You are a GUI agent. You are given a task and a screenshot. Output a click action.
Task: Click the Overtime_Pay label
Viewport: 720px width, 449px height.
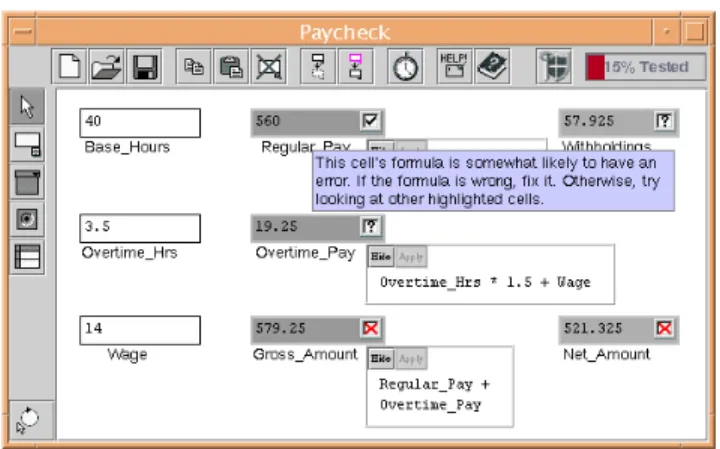pyautogui.click(x=305, y=253)
